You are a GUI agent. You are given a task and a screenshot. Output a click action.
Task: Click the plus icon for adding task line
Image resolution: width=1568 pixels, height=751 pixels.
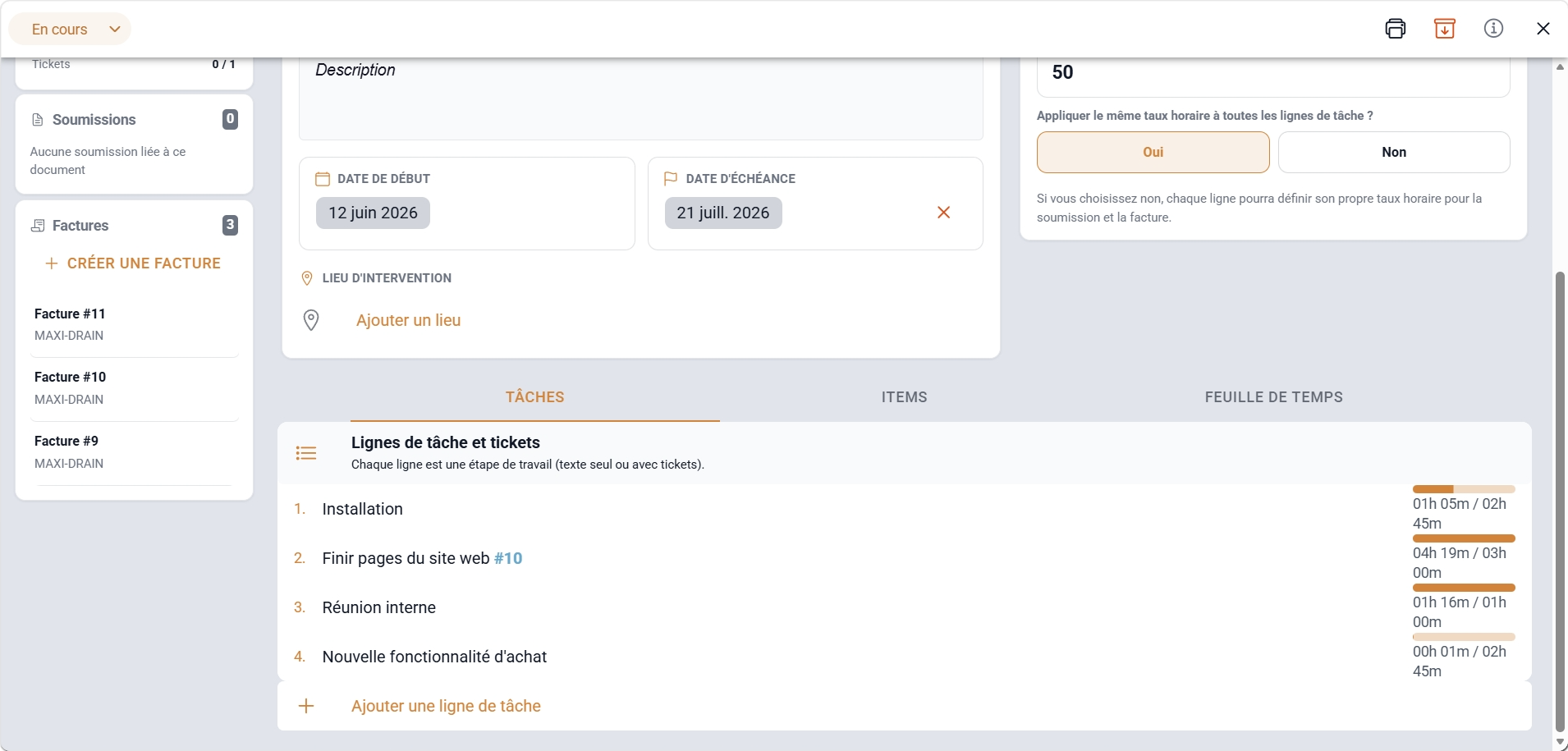(x=306, y=706)
